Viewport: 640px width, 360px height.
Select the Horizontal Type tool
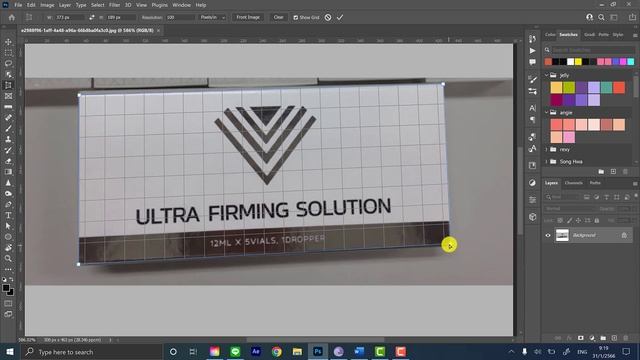coord(8,215)
